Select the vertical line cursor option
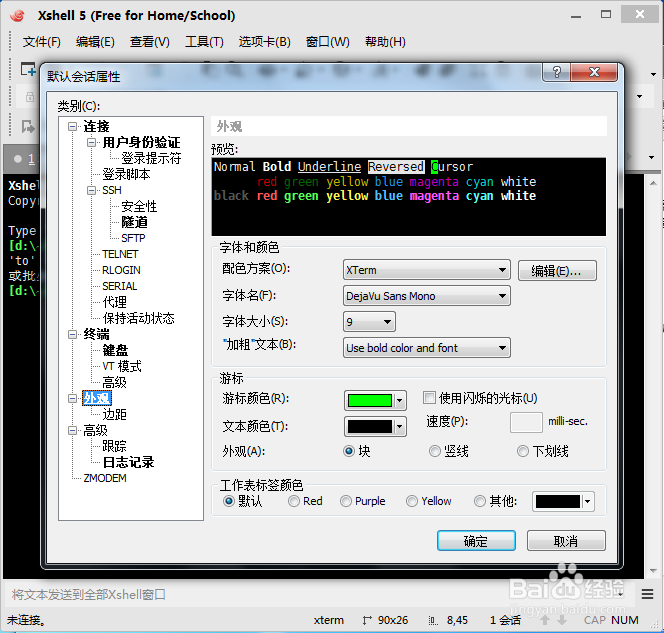Image resolution: width=664 pixels, height=633 pixels. coord(435,451)
